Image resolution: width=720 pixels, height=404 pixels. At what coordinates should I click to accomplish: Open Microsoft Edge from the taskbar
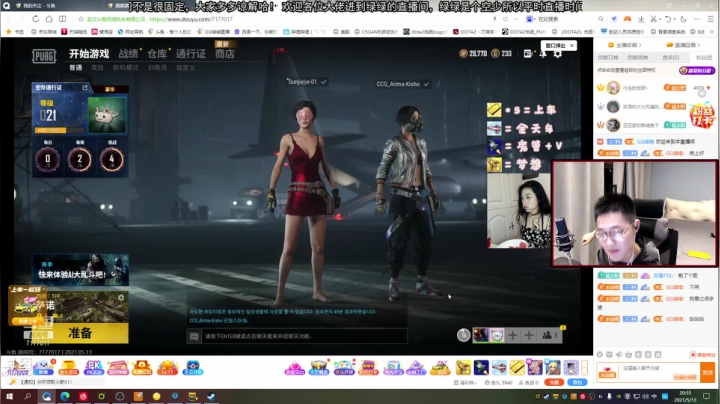point(65,396)
